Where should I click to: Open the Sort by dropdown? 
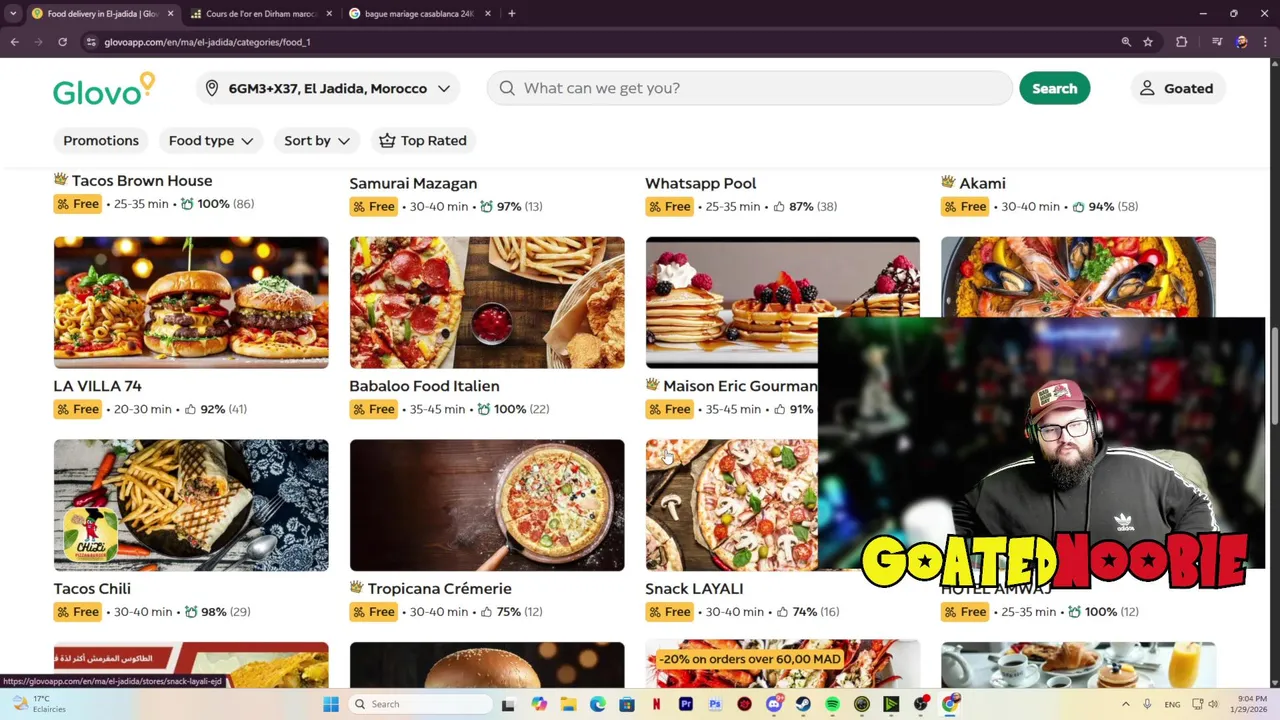(316, 140)
